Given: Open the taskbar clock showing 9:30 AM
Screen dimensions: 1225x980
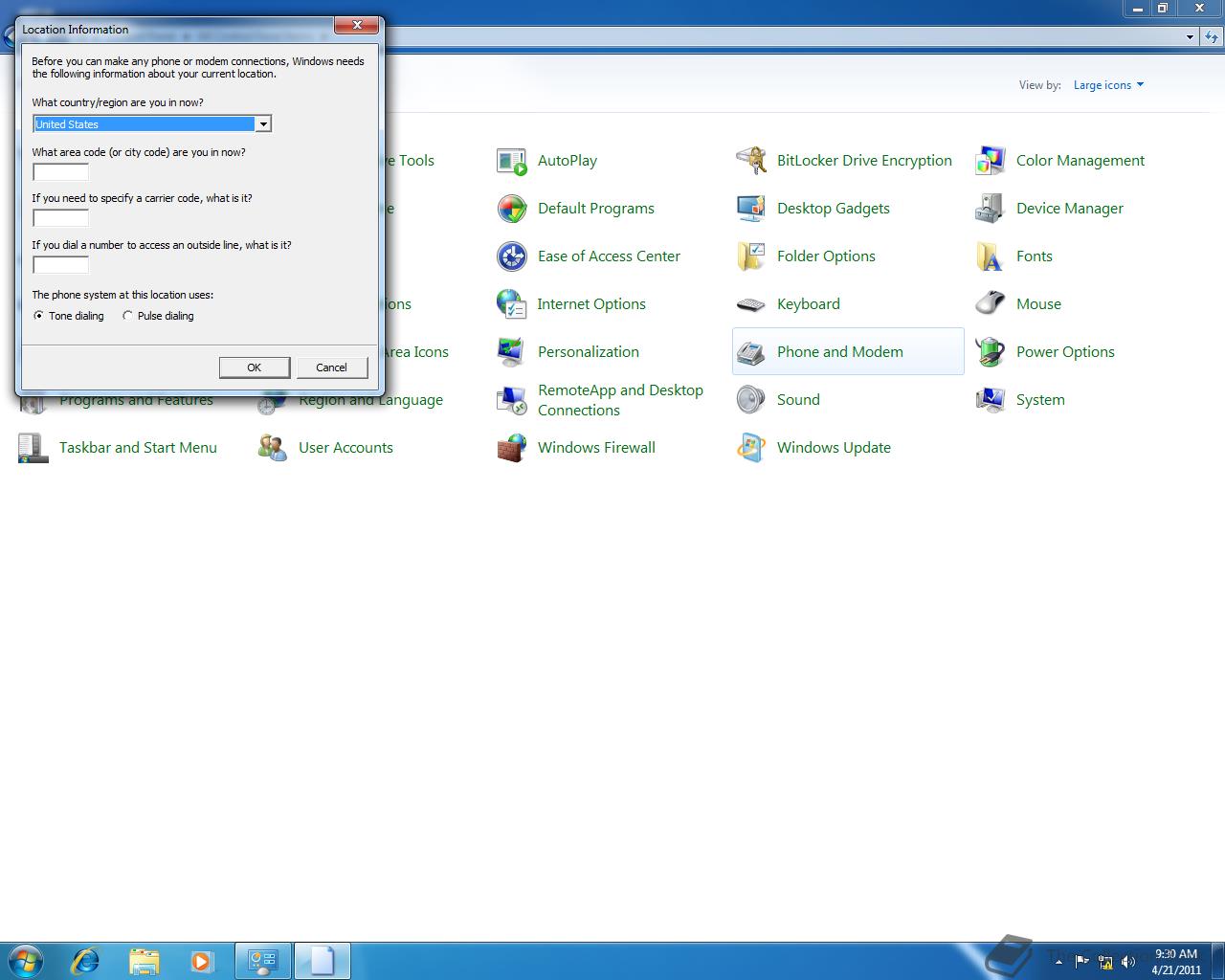Looking at the screenshot, I should (x=1176, y=962).
